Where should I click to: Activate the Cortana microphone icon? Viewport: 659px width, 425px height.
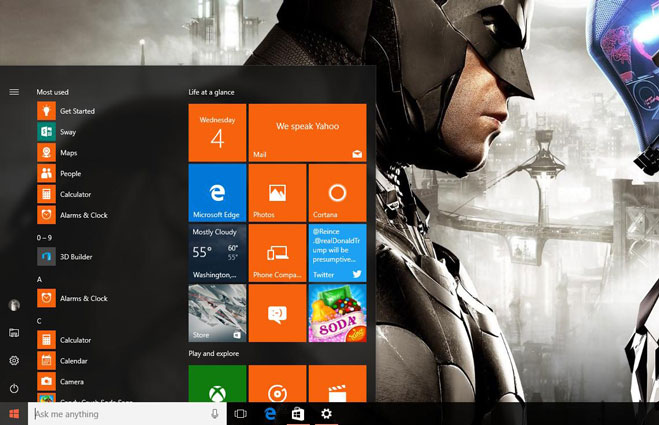(x=215, y=414)
